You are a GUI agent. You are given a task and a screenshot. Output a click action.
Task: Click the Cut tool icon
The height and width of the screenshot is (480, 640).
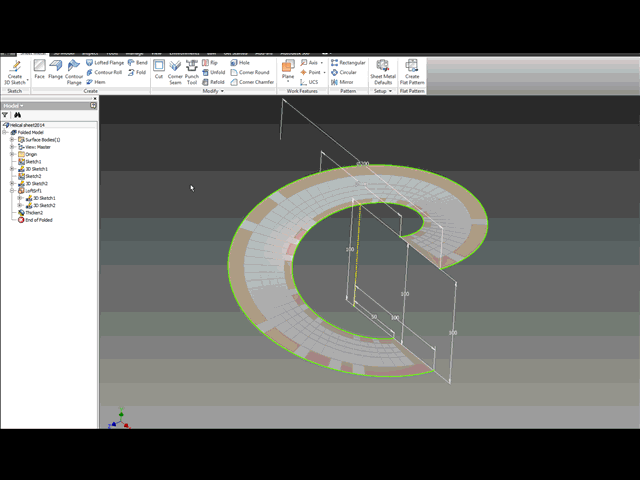coord(159,69)
